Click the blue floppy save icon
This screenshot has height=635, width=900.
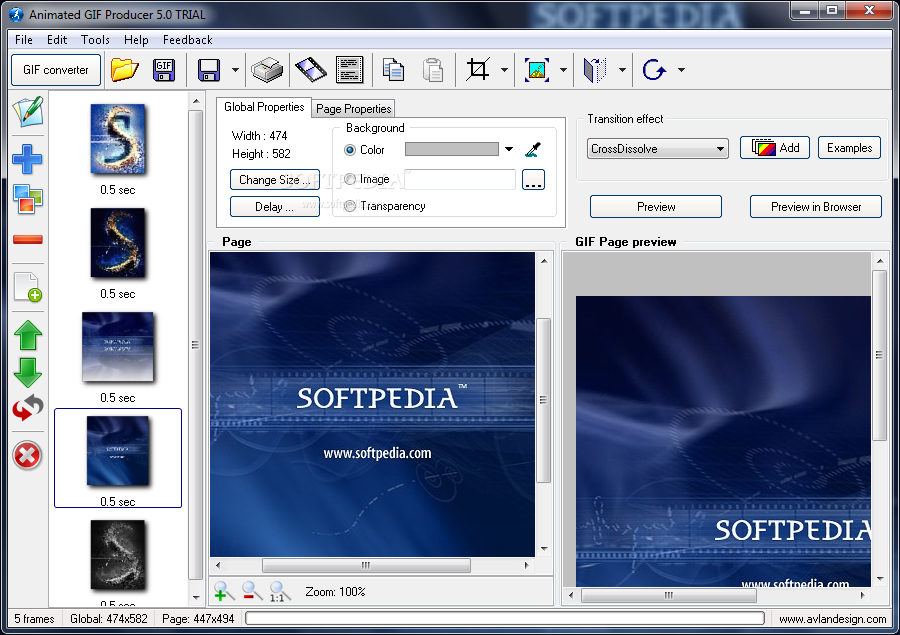click(209, 70)
